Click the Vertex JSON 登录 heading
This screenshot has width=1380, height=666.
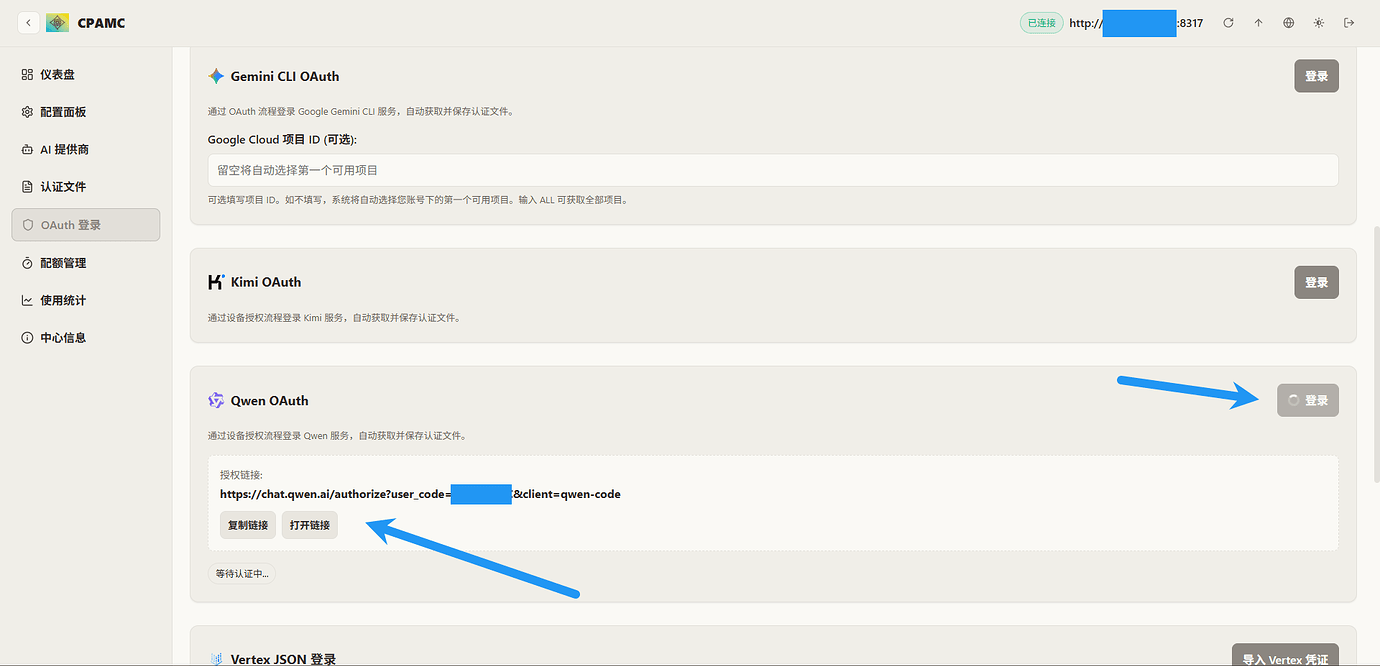[283, 659]
